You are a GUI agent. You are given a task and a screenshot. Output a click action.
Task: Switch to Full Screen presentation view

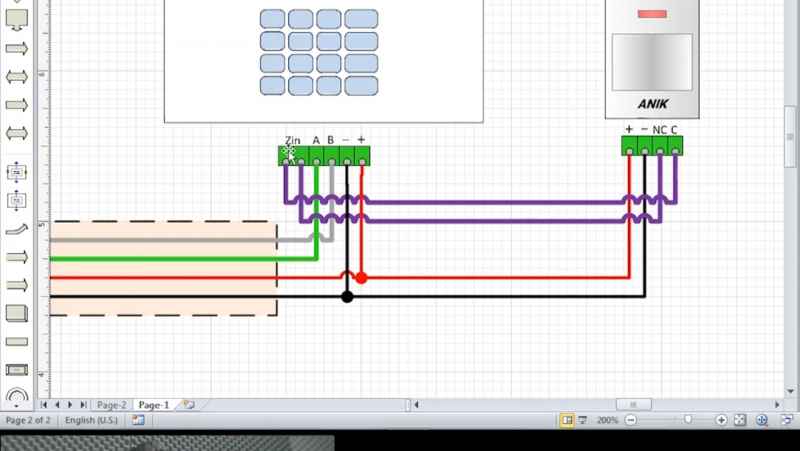click(x=583, y=421)
